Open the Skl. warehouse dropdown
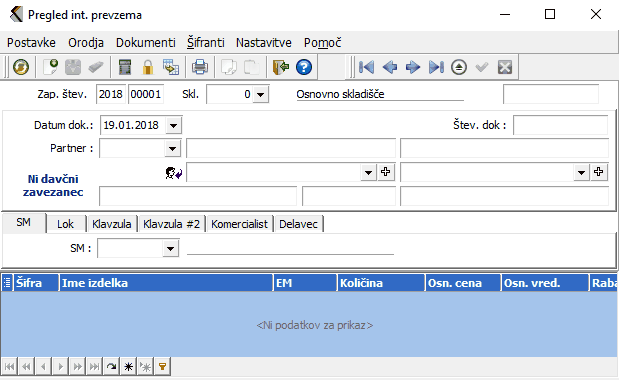Screen dimensions: 619x380 click(261, 94)
